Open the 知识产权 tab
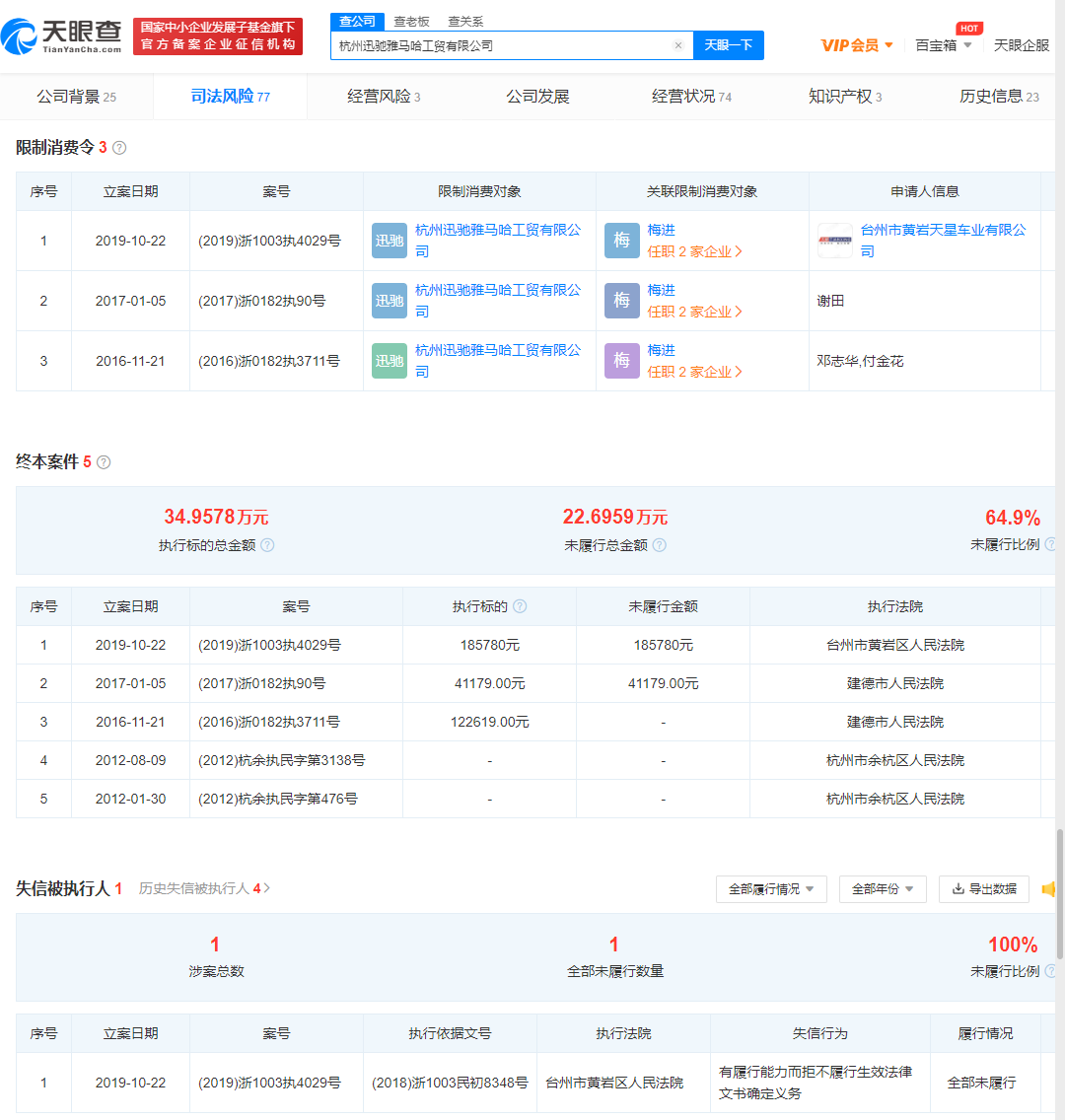1065x1120 pixels. tap(845, 97)
